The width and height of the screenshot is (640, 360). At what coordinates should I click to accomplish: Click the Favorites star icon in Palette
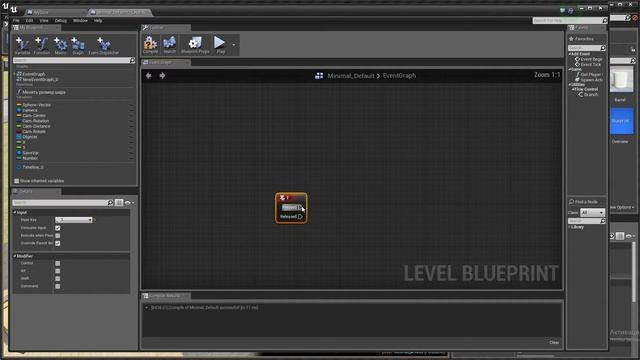[571, 39]
